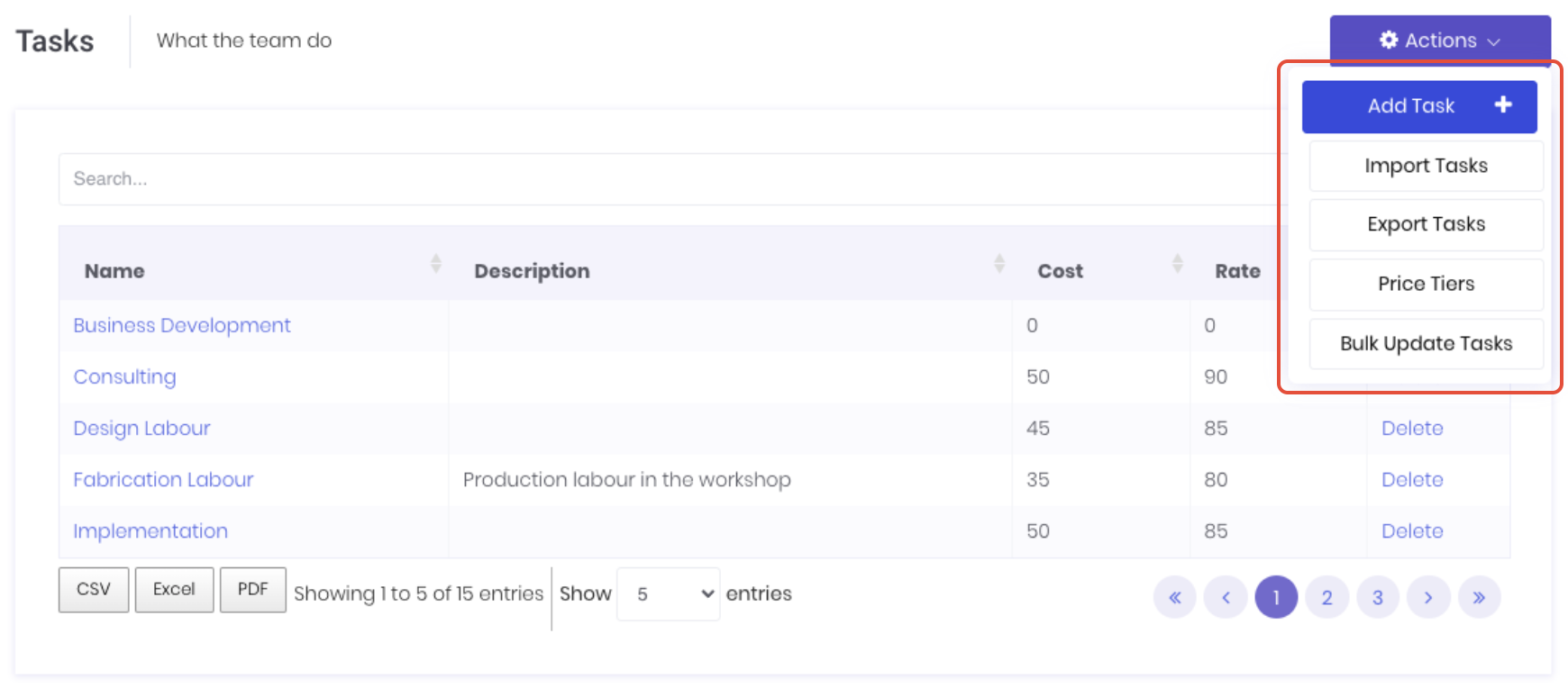Select Import Tasks from the Actions menu

(x=1426, y=166)
